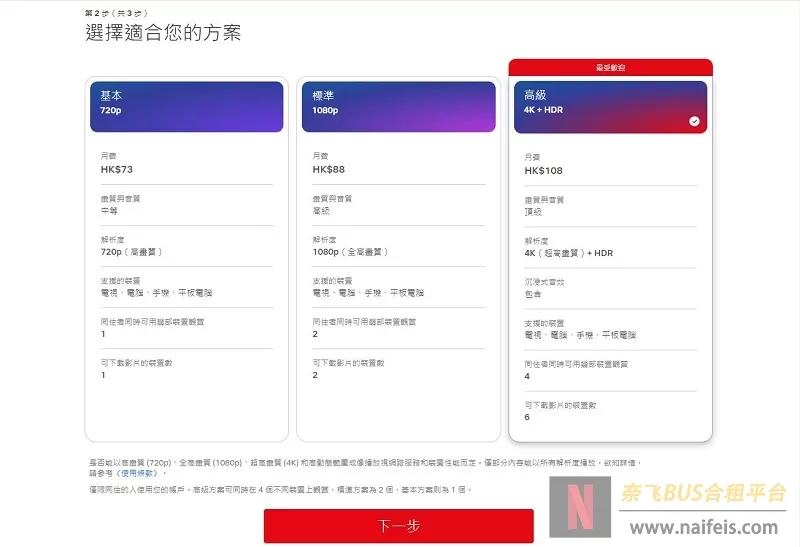Click the supported devices list in 高級 plan

click(580, 335)
